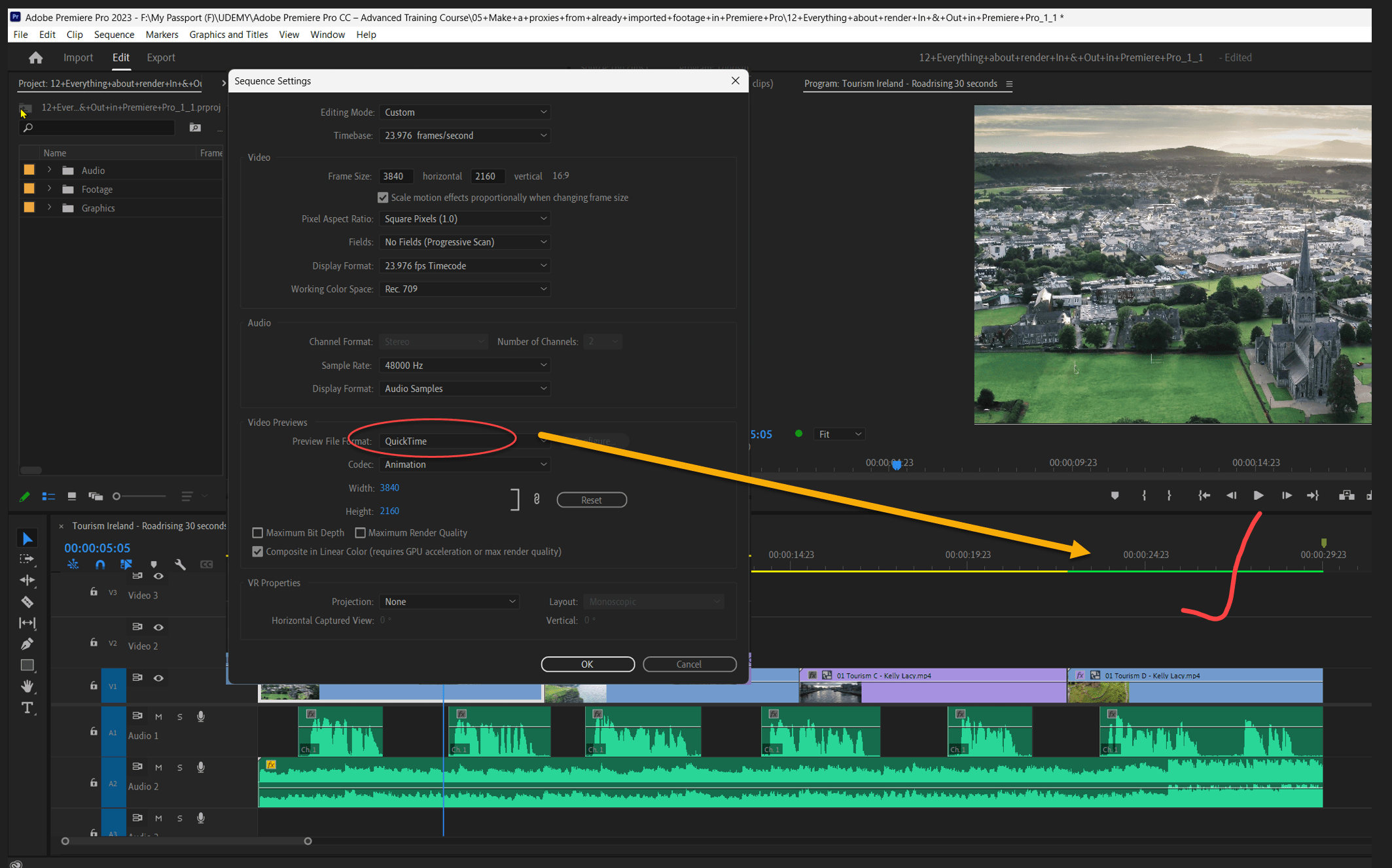
Task: Enable the Maximum Bit Depth checkbox
Action: pyautogui.click(x=258, y=532)
